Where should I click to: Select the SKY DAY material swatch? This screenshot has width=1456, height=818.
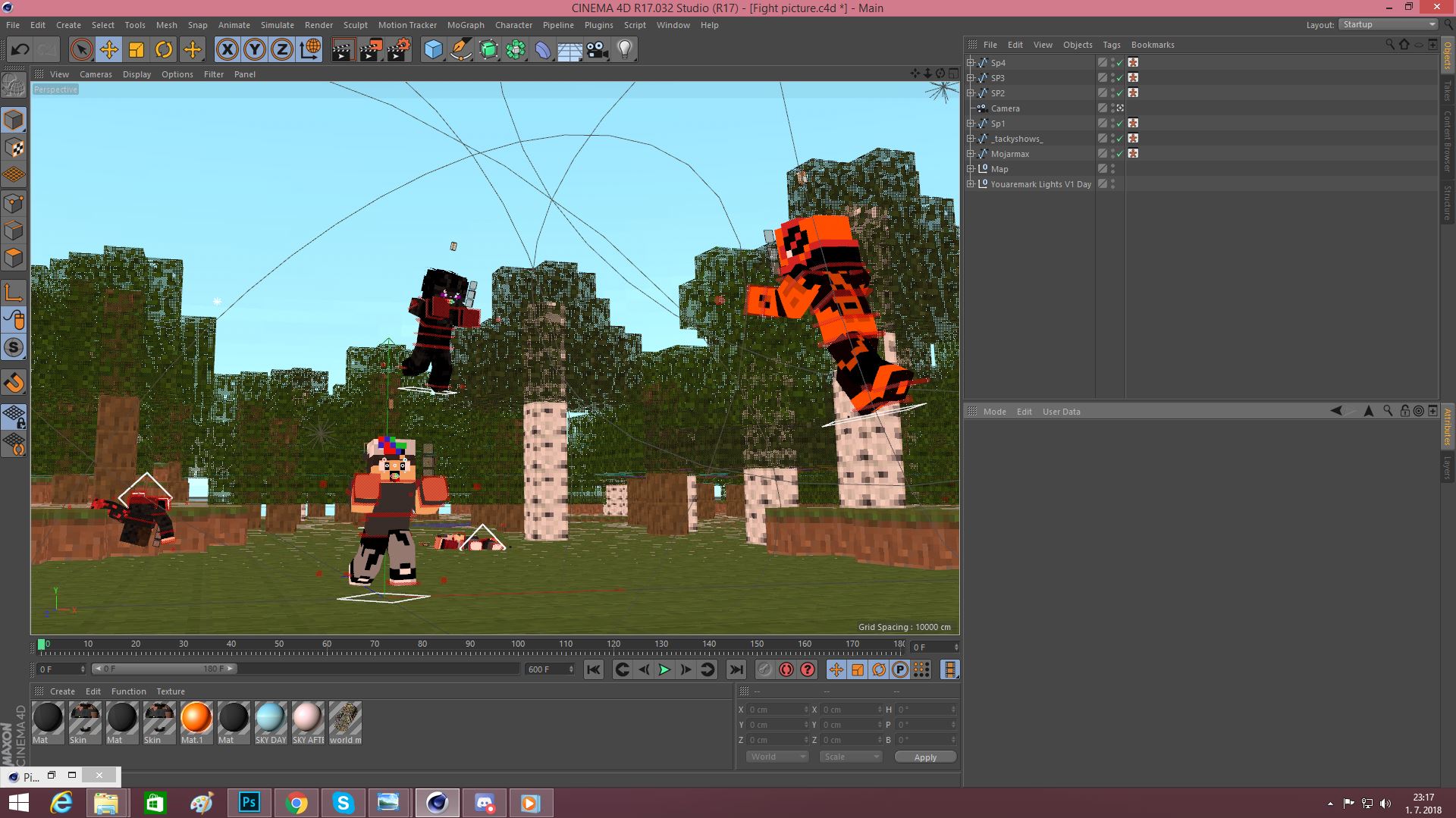[271, 722]
